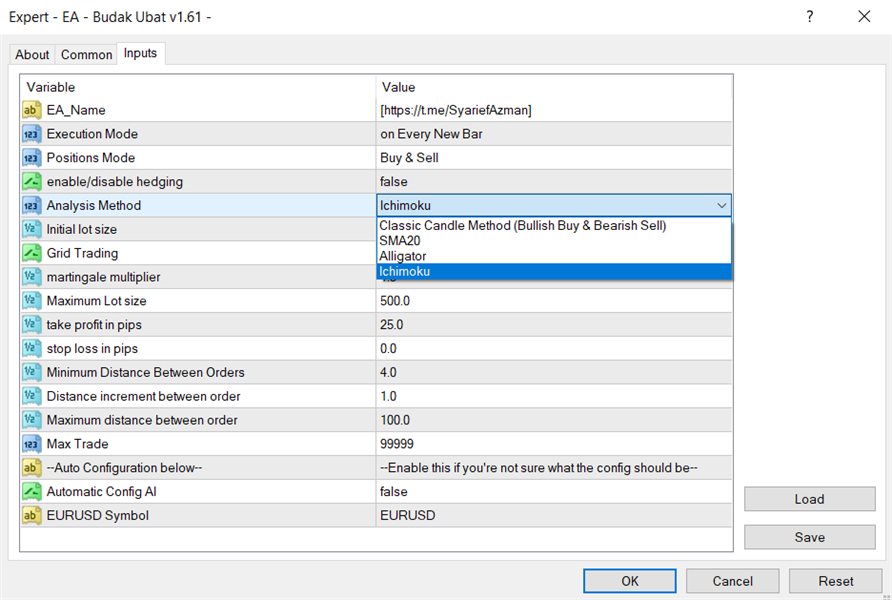
Task: Click the string icon beside EA_Name
Action: point(31,110)
